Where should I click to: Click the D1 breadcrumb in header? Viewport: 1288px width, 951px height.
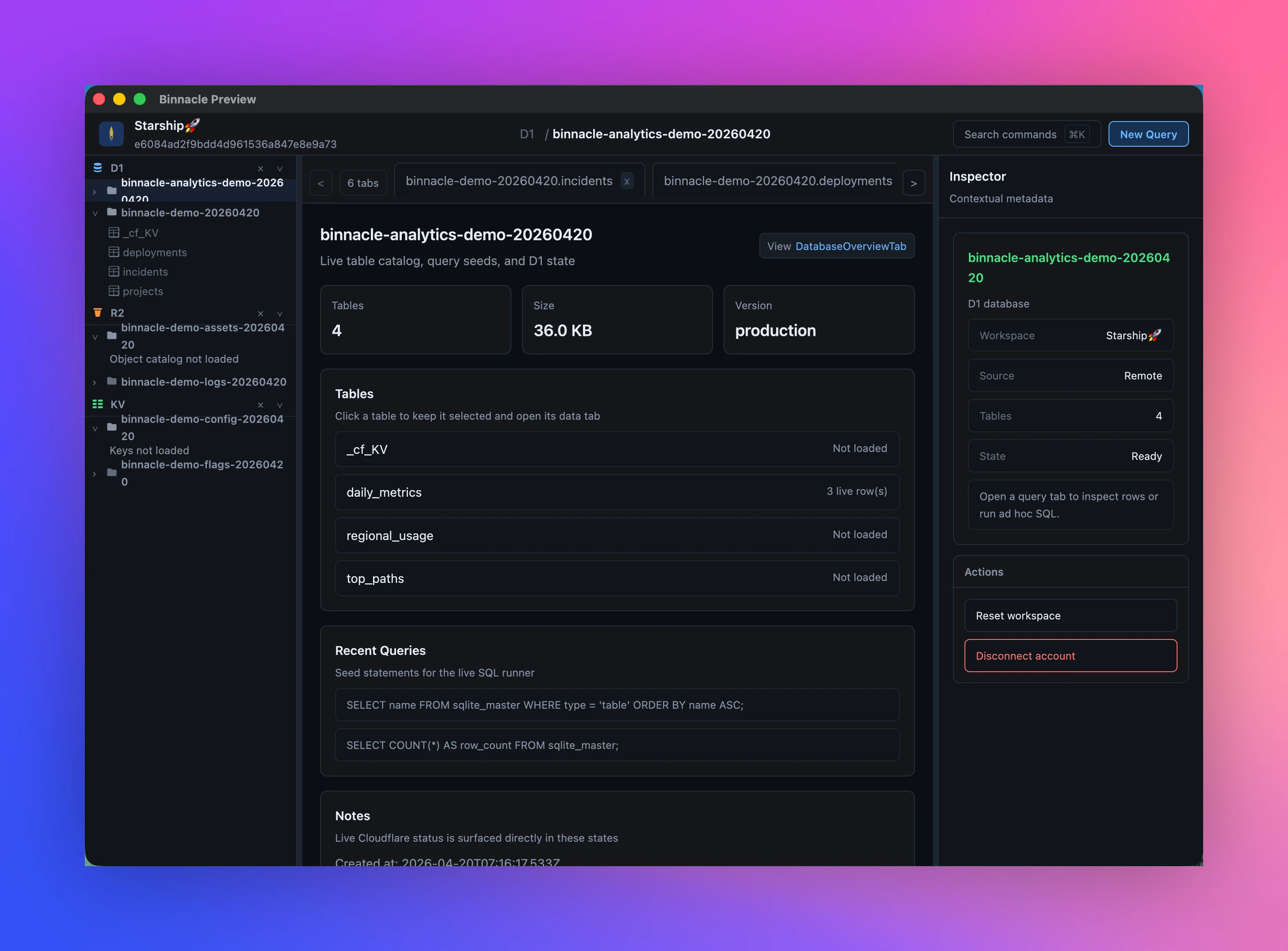click(x=527, y=134)
